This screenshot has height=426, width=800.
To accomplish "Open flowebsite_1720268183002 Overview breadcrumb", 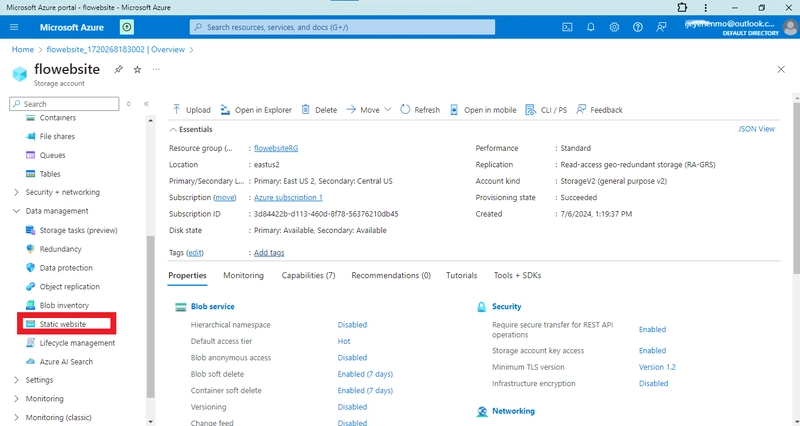I will pyautogui.click(x=115, y=49).
